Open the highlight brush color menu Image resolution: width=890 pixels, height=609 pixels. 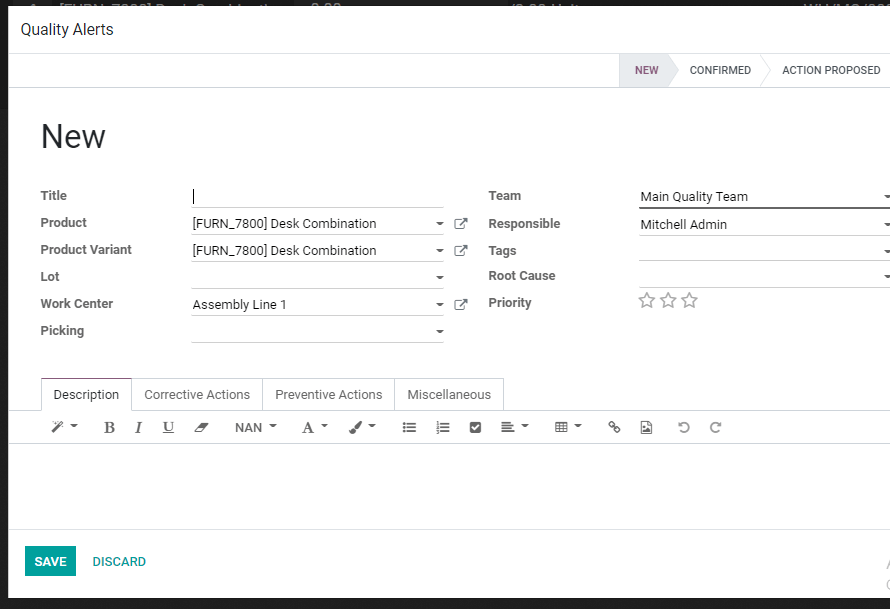[x=362, y=427]
